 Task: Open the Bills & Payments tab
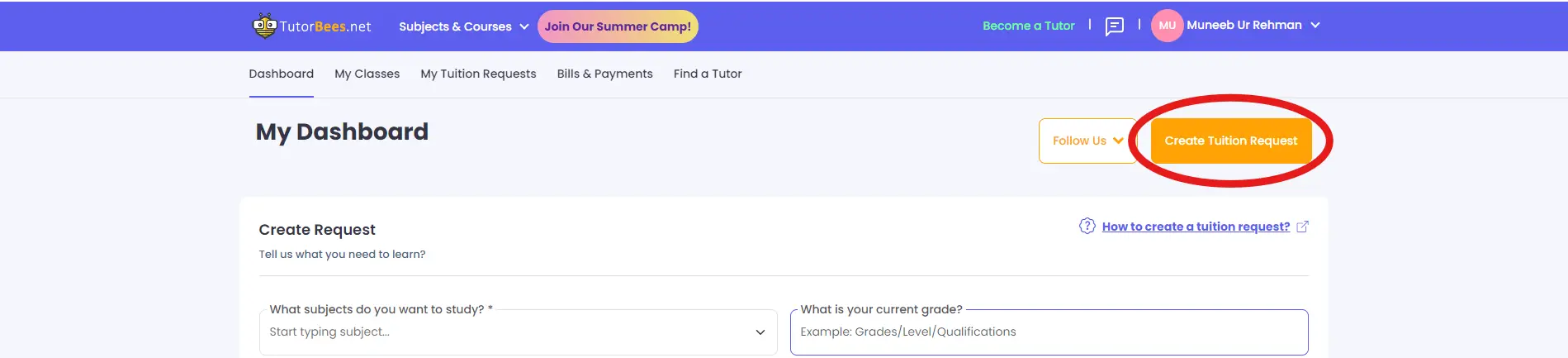coord(604,74)
